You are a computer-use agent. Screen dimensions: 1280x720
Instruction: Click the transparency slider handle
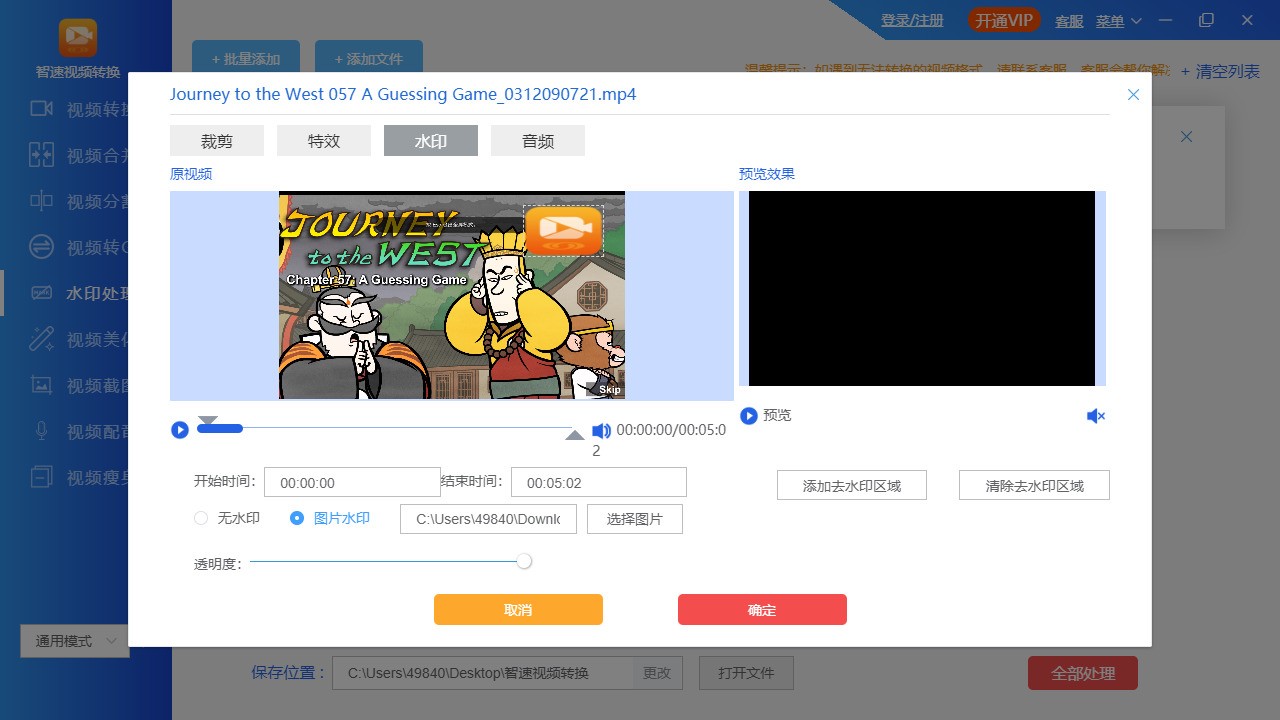point(524,561)
